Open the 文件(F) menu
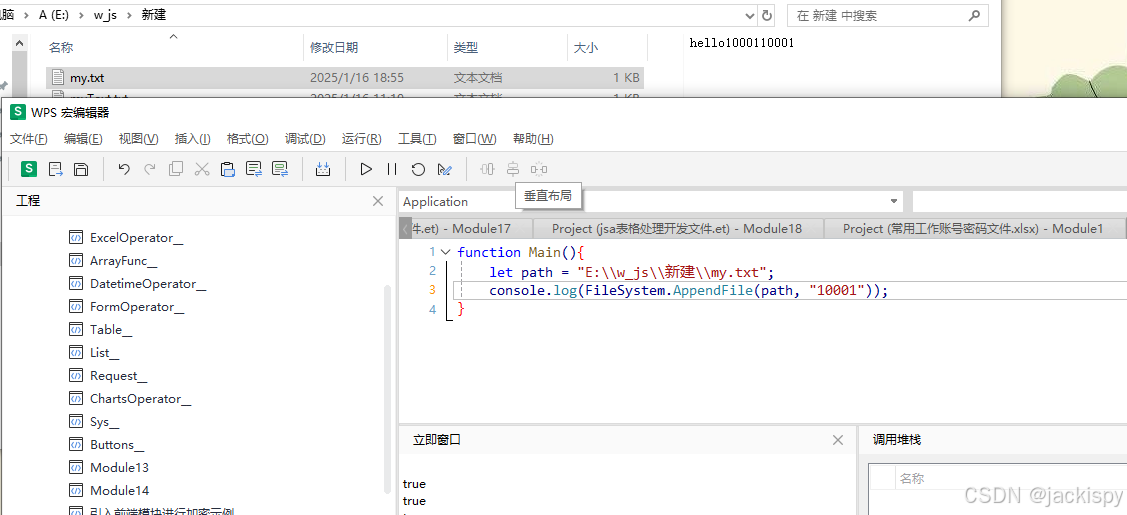This screenshot has width=1127, height=515. coord(29,139)
